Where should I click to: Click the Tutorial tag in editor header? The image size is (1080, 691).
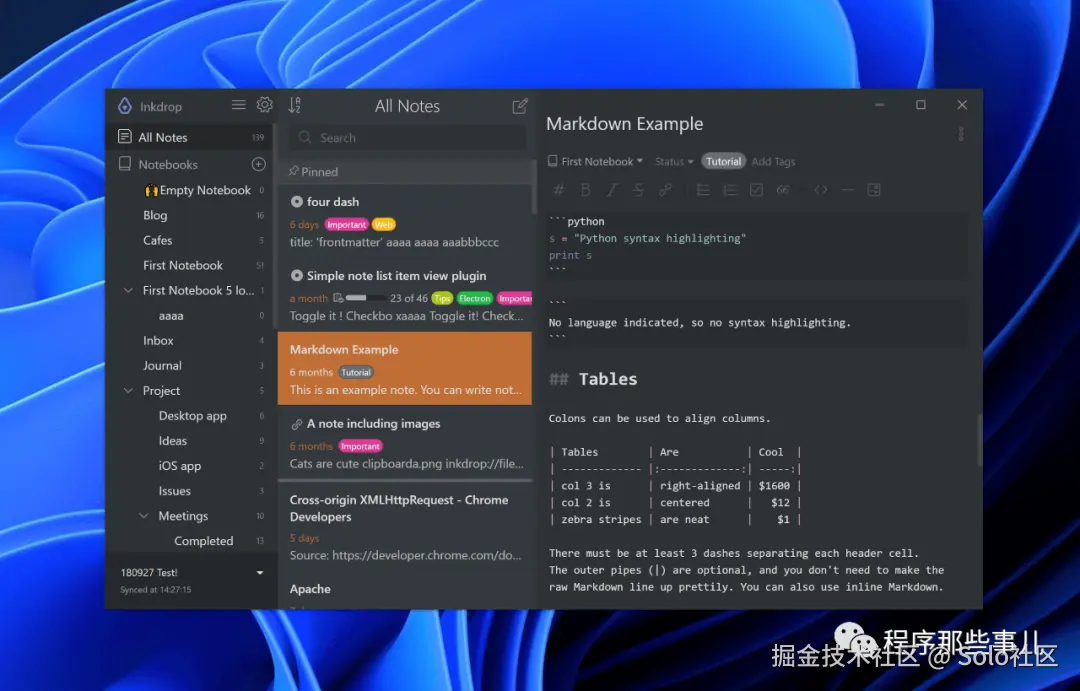pyautogui.click(x=723, y=161)
